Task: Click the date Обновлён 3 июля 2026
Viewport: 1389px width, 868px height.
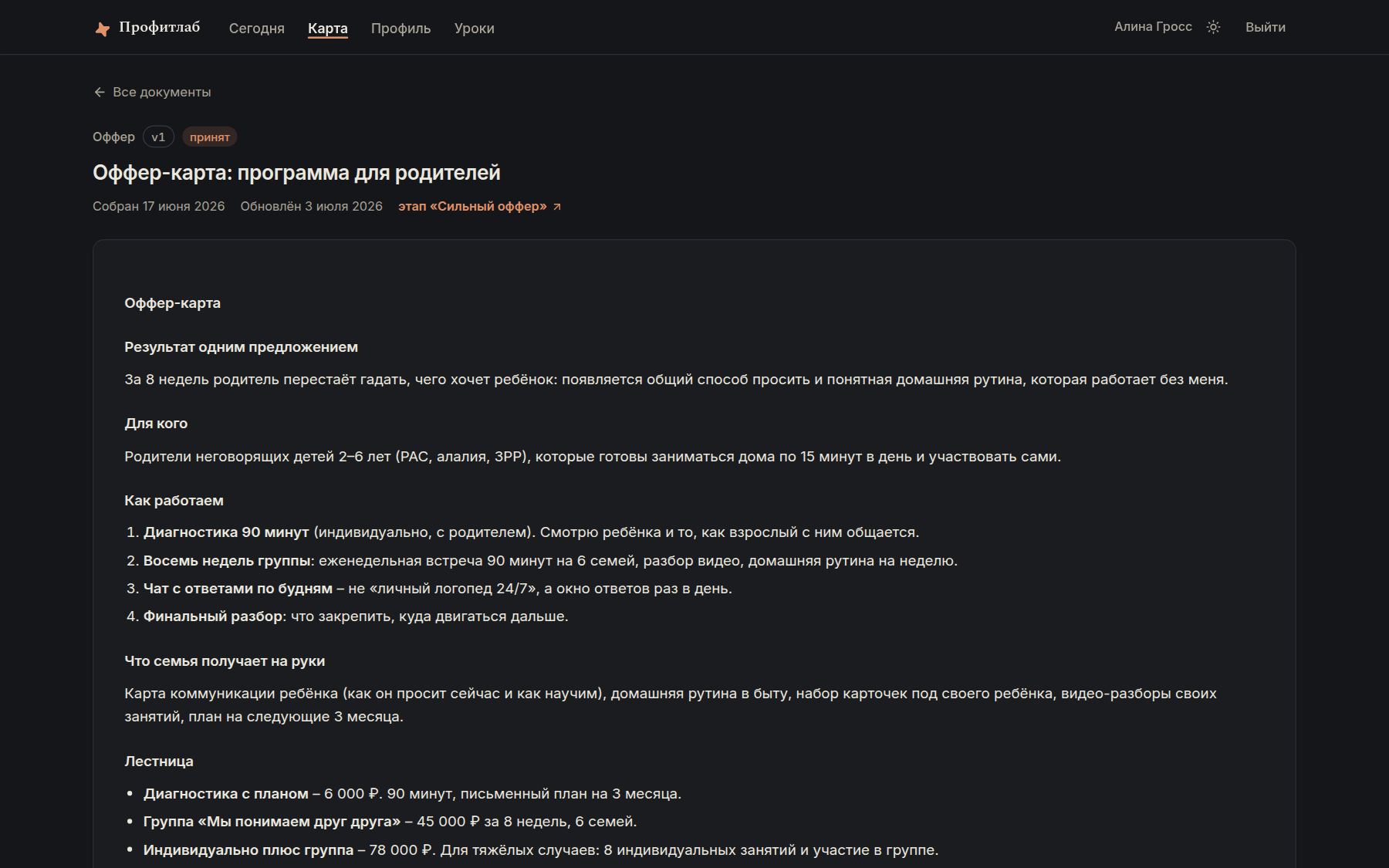Action: [x=312, y=206]
